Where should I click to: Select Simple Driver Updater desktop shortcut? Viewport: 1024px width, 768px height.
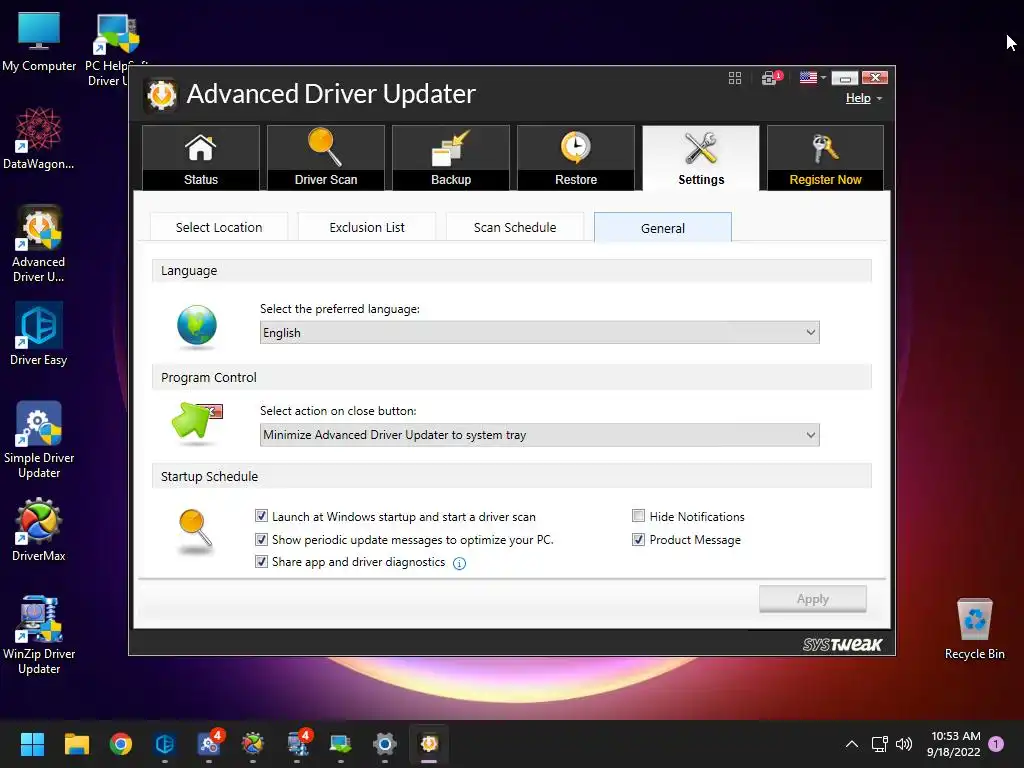[39, 440]
